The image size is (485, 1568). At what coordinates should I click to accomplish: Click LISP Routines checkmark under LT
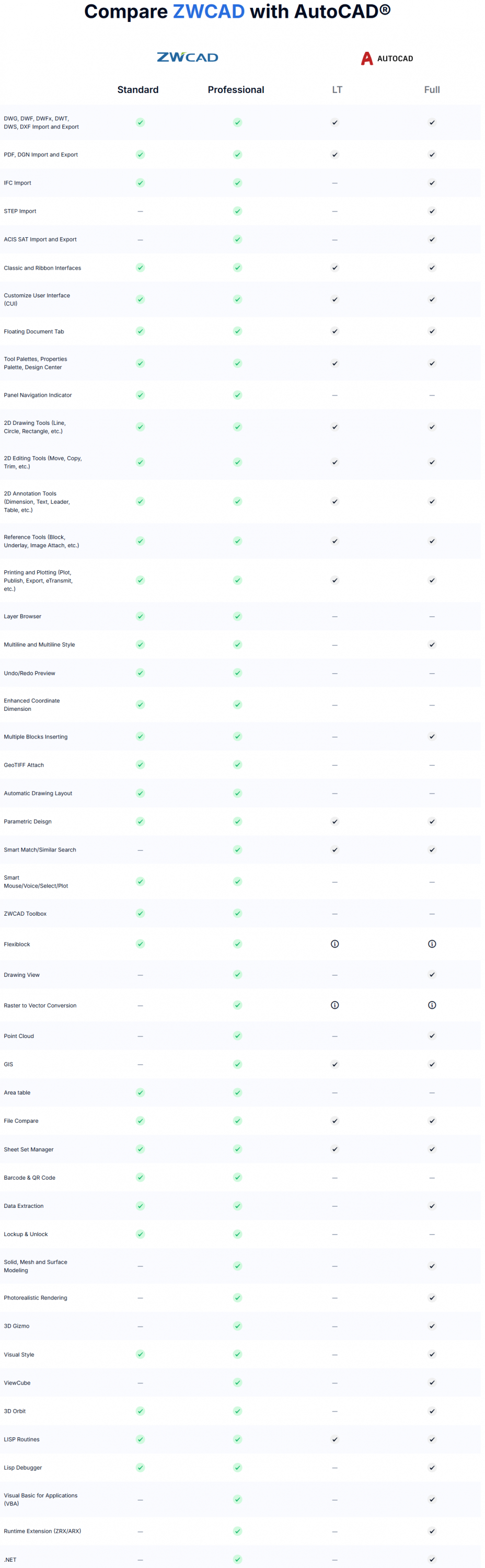click(334, 1439)
